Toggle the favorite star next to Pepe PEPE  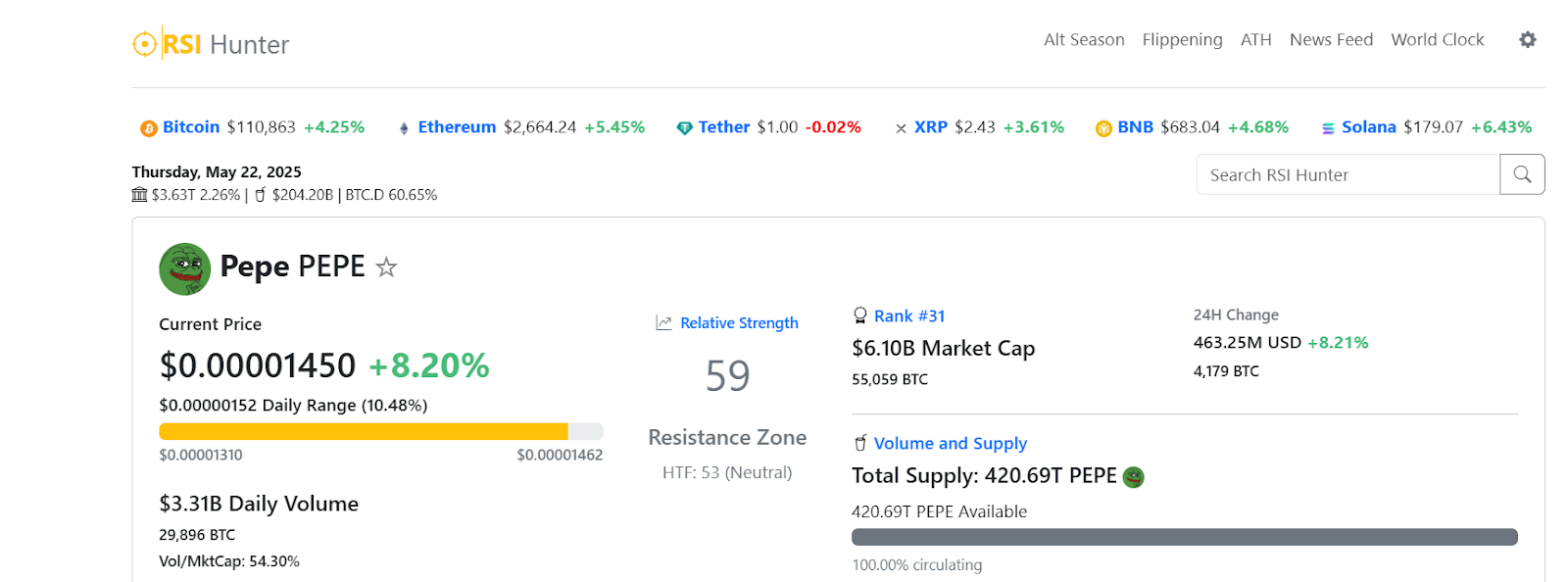coord(387,267)
